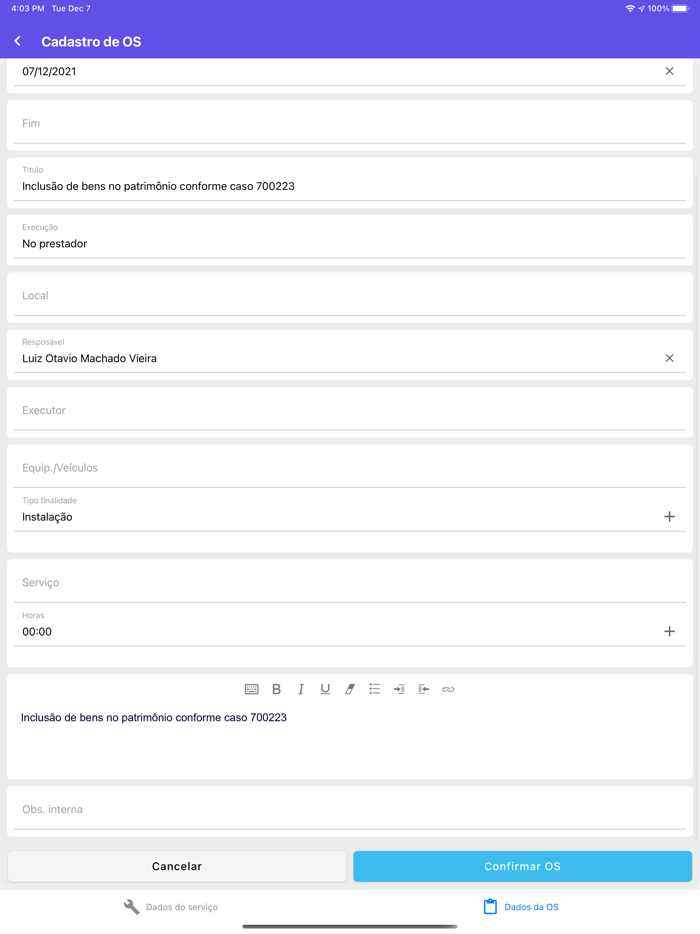Screen dimensions: 700x934
Task: Open the Tipo finalidade Instalação selector
Action: click(330, 517)
